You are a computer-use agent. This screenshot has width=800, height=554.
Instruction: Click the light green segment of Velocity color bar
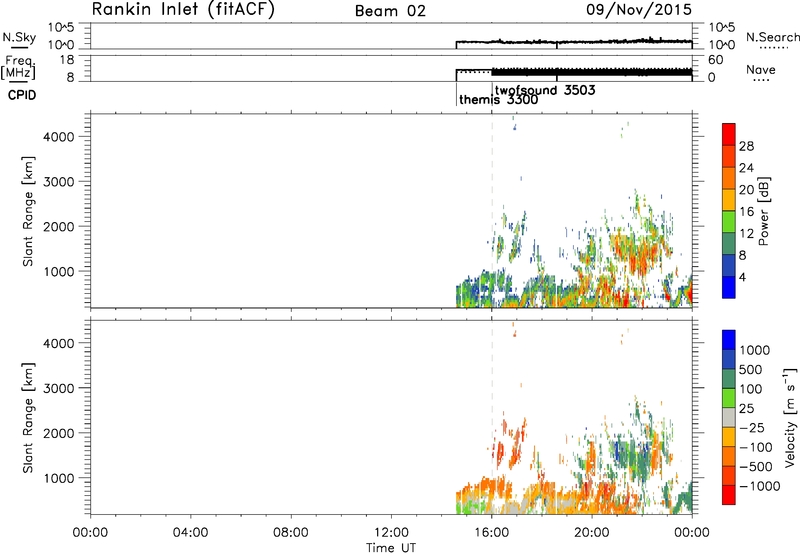pos(729,398)
